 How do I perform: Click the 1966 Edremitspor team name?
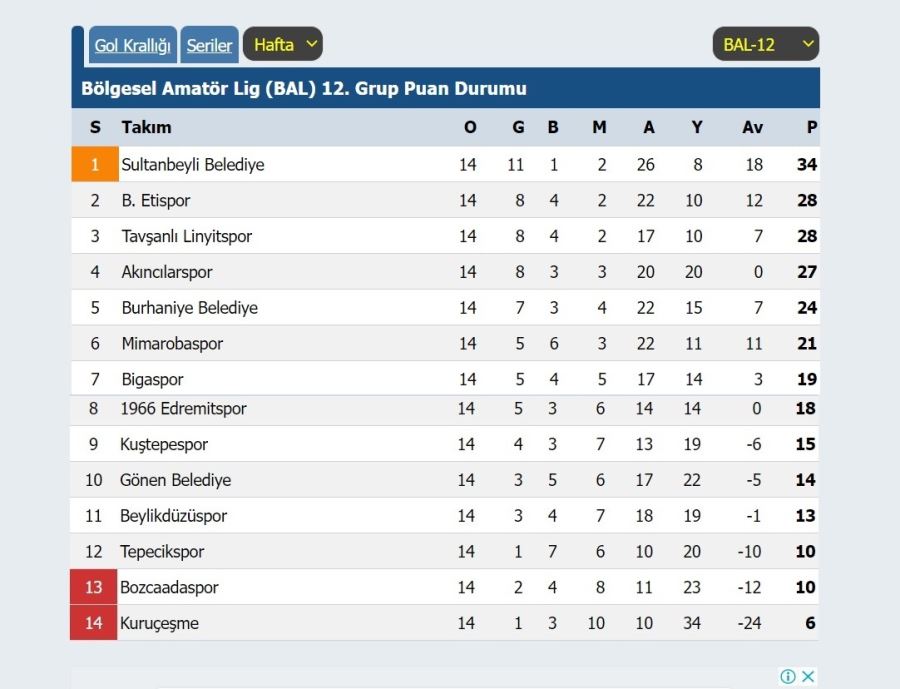pyautogui.click(x=183, y=408)
